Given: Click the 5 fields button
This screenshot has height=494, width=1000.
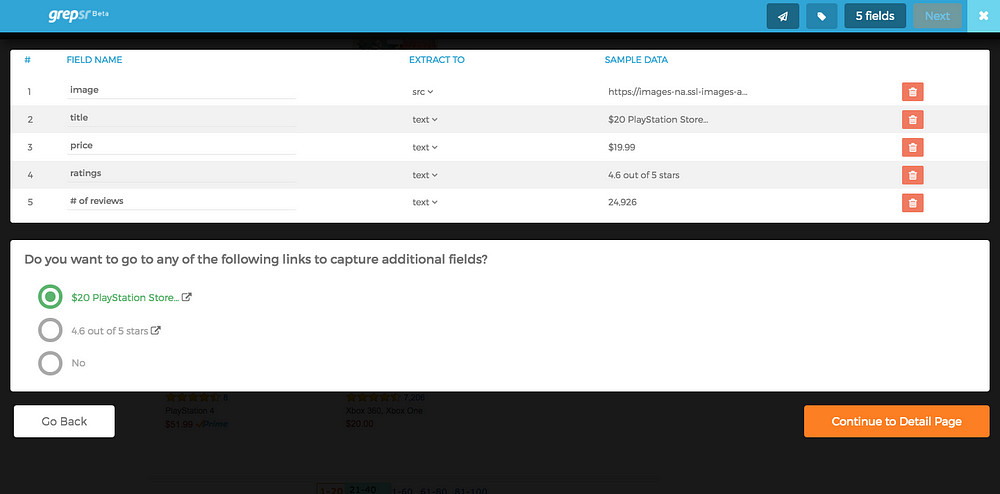Looking at the screenshot, I should [x=875, y=16].
